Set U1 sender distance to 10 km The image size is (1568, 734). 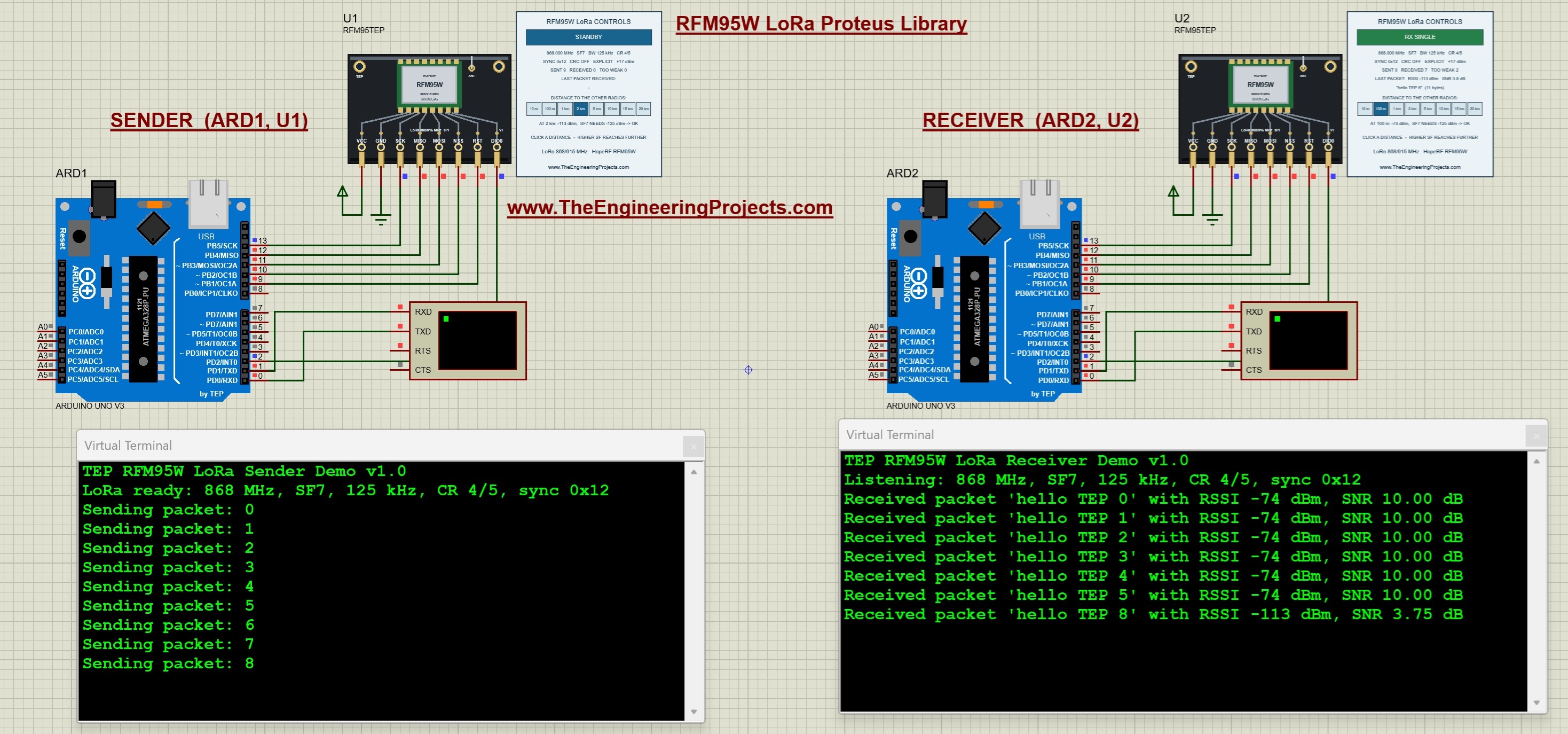pos(612,109)
